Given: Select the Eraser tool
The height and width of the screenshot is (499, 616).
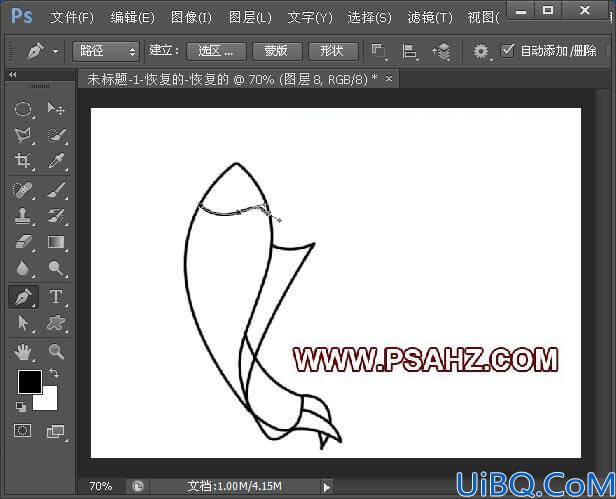Looking at the screenshot, I should 23,242.
